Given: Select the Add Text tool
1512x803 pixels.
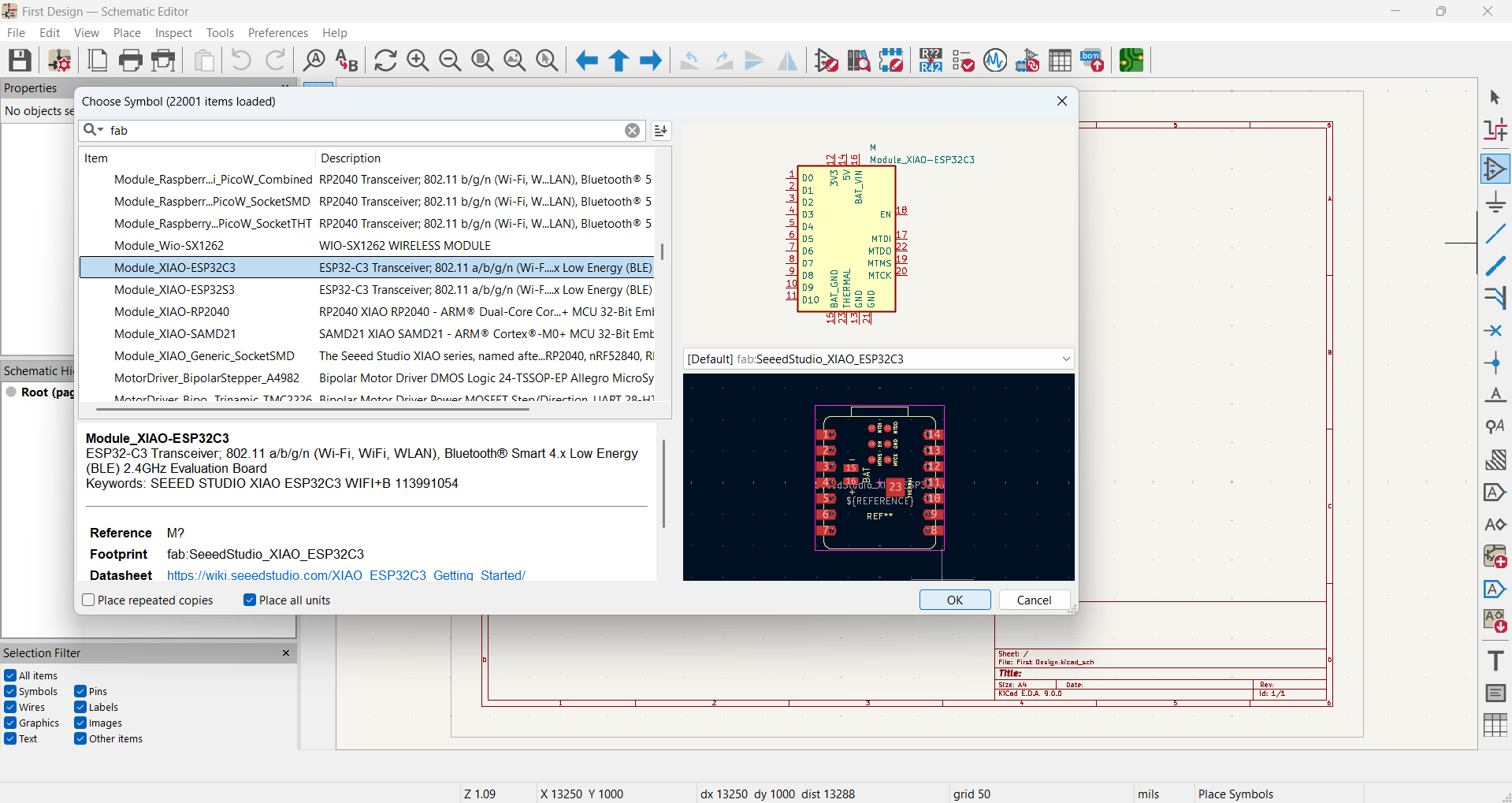Looking at the screenshot, I should coord(1495,660).
